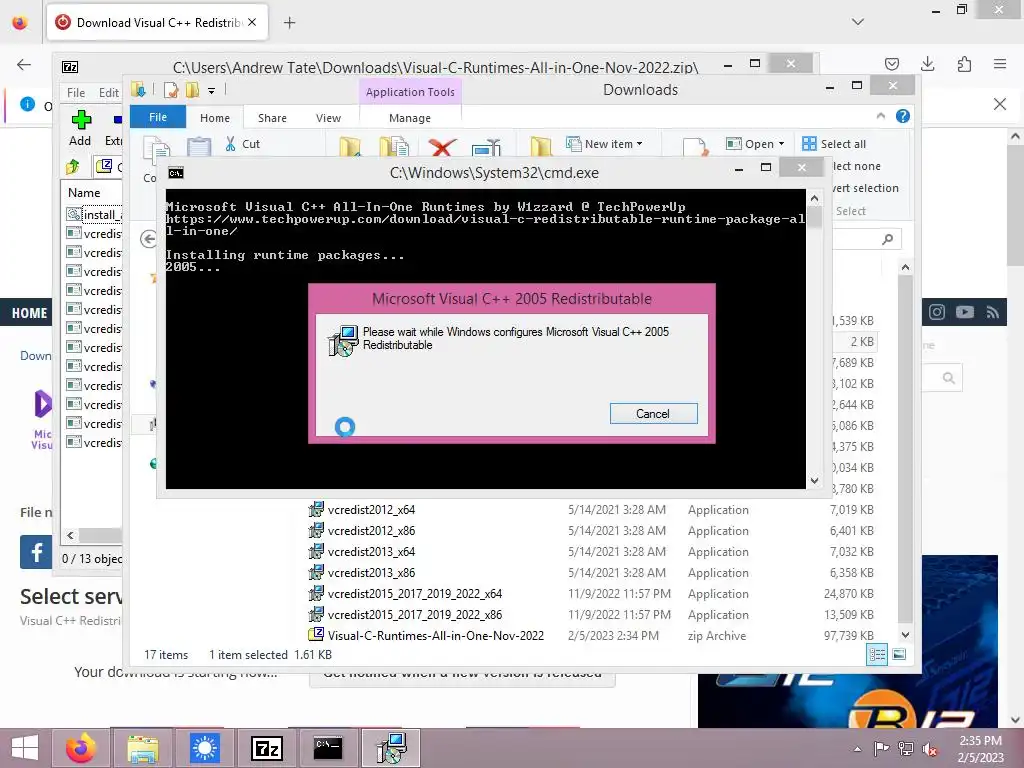Select install_all file in 7-Zip list
Screen dimensions: 1024x768
point(94,214)
